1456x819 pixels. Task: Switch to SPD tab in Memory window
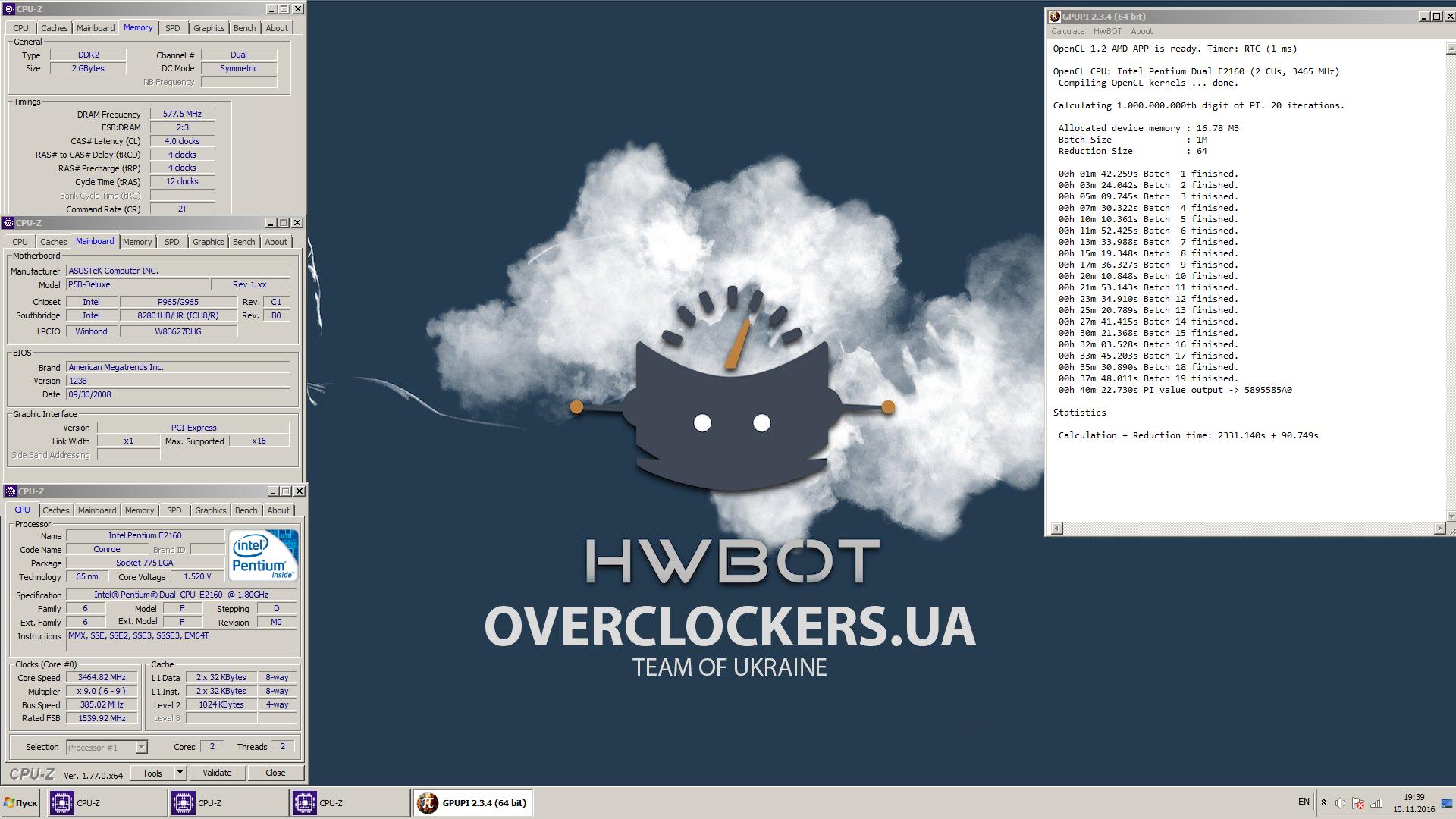173,28
